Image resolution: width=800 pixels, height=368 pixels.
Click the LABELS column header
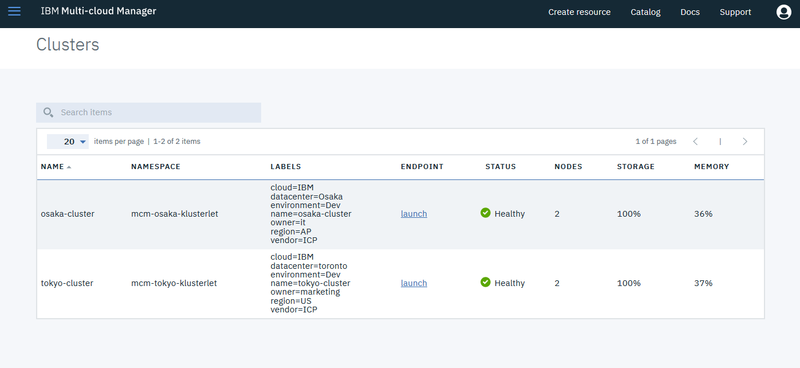[286, 166]
